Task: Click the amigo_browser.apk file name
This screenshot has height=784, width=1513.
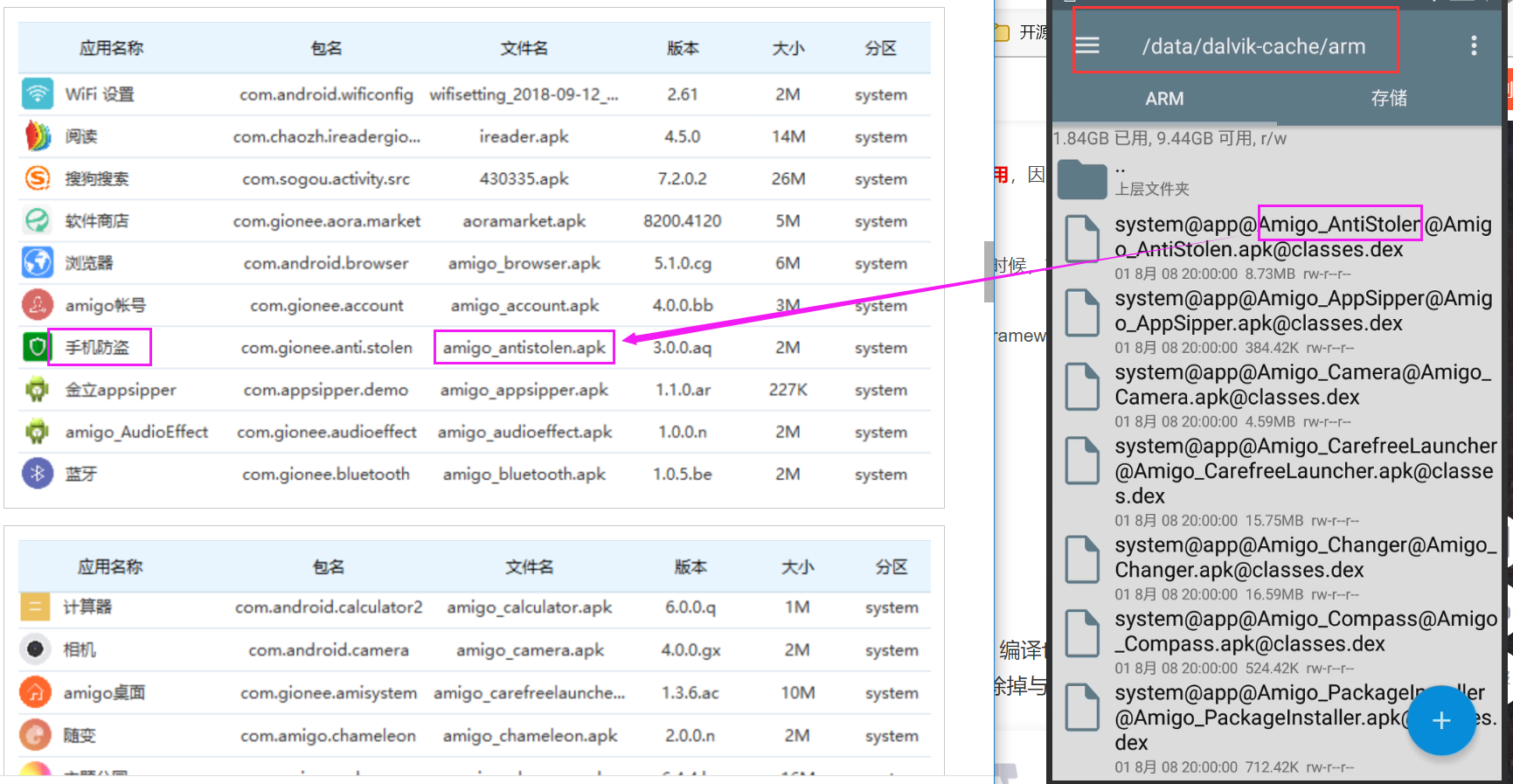Action: (524, 262)
